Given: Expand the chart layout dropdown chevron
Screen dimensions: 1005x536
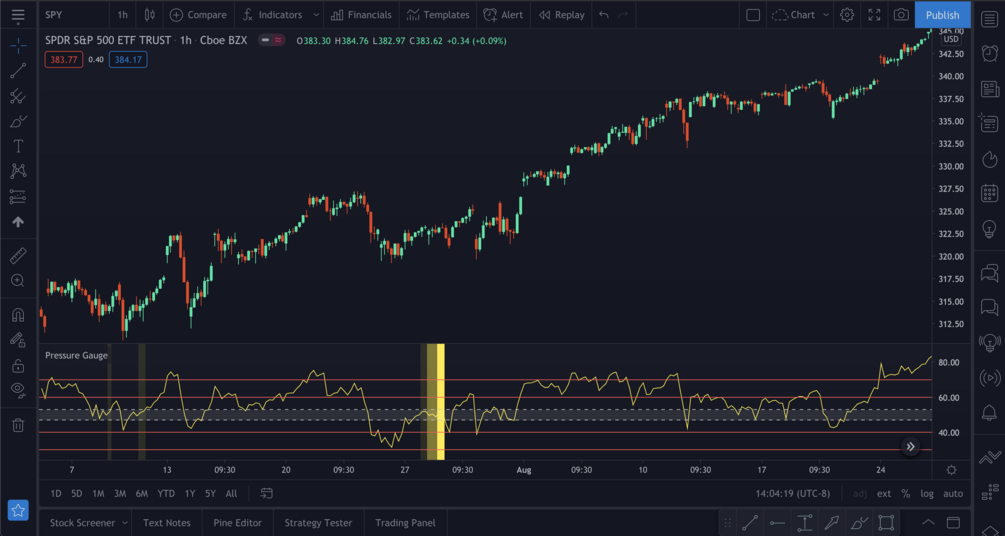Looking at the screenshot, I should tap(826, 15).
